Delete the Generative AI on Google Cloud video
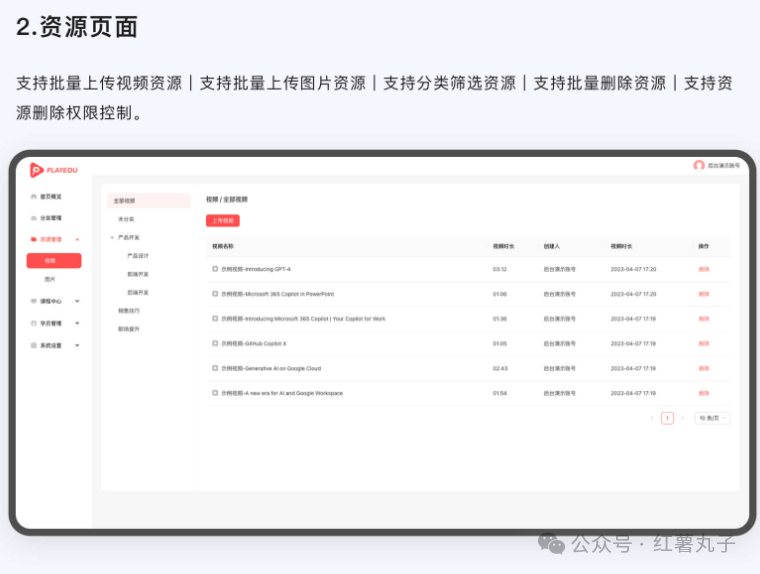The image size is (760, 574). [x=704, y=368]
